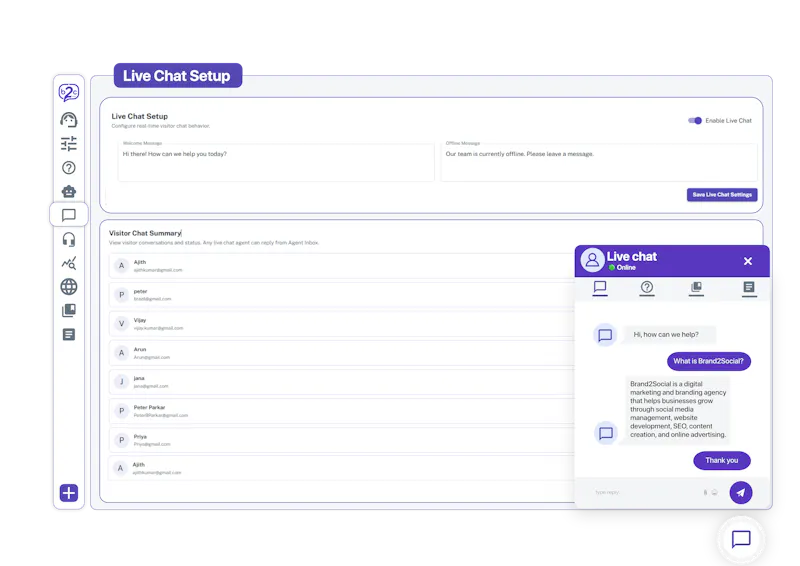Send the reply with the paper plane button
Image resolution: width=800 pixels, height=566 pixels.
pos(741,493)
